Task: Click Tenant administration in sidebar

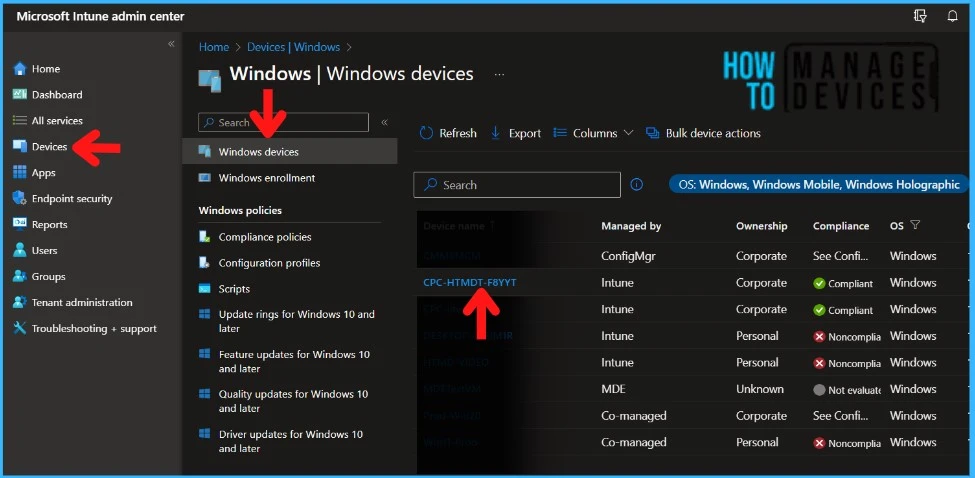Action: (x=82, y=303)
